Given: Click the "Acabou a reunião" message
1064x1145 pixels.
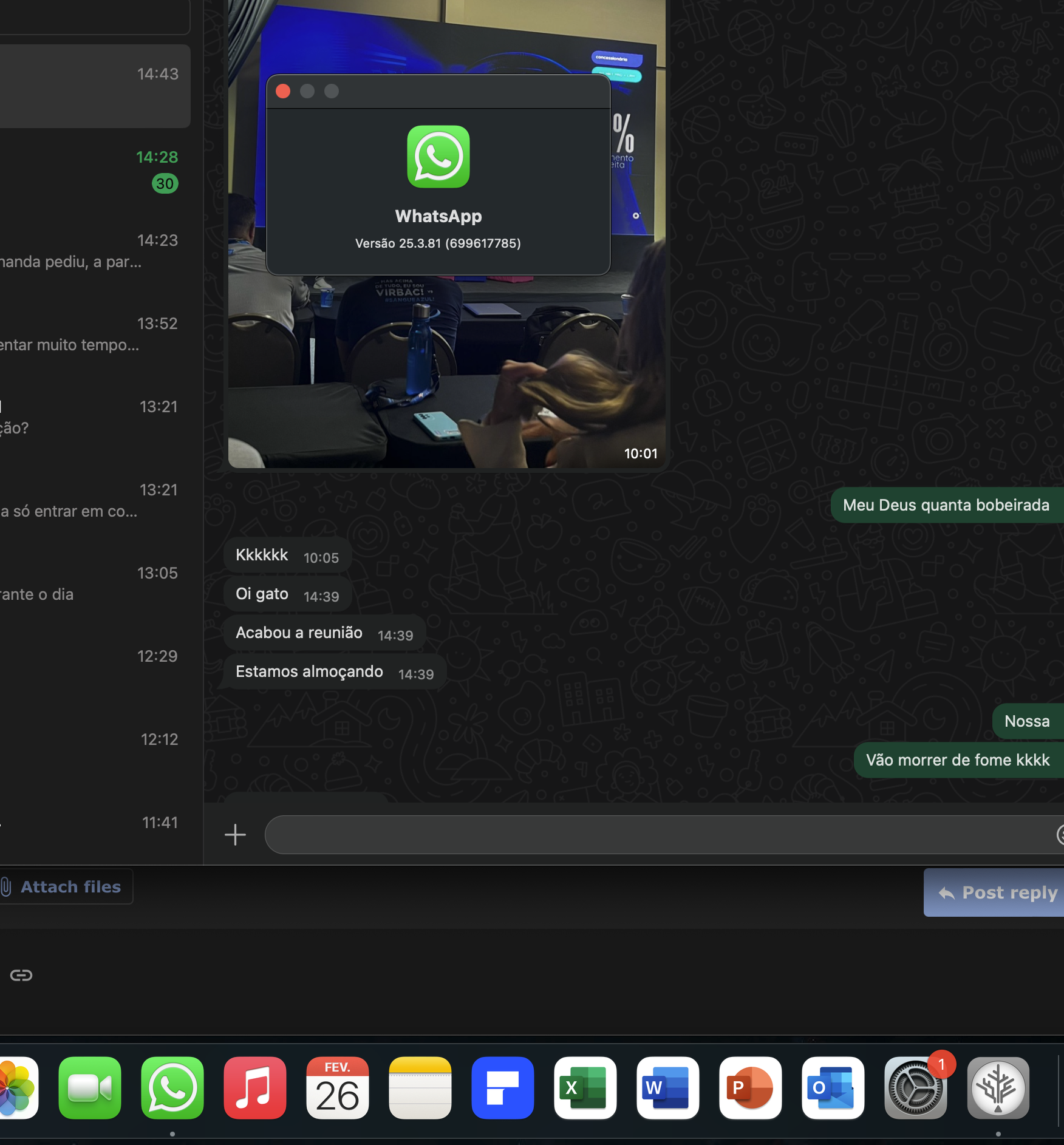Looking at the screenshot, I should pyautogui.click(x=324, y=633).
